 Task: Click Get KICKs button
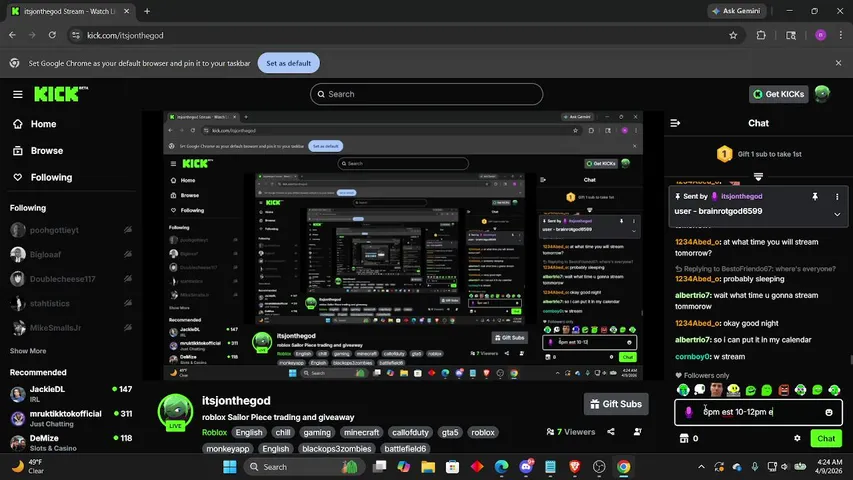click(x=778, y=94)
